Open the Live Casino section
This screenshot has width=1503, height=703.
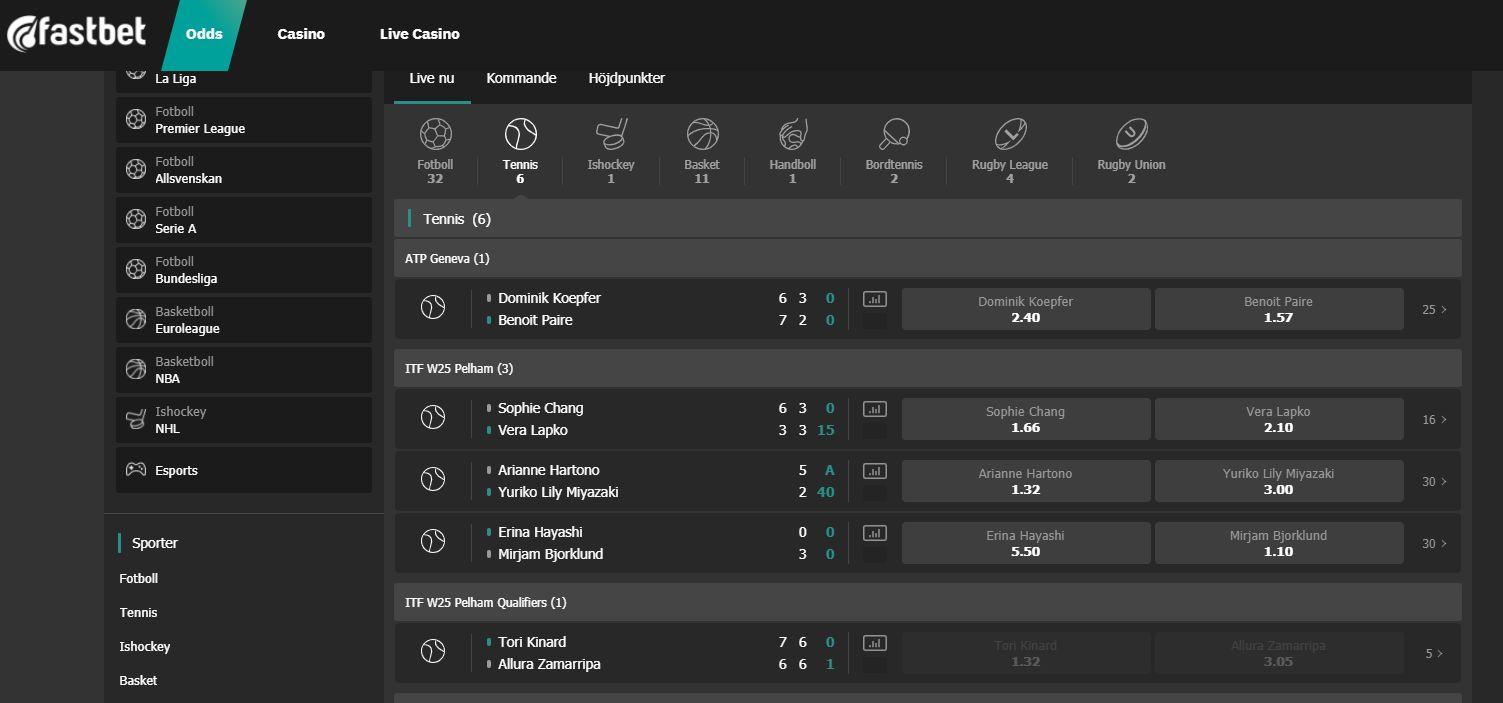tap(419, 33)
